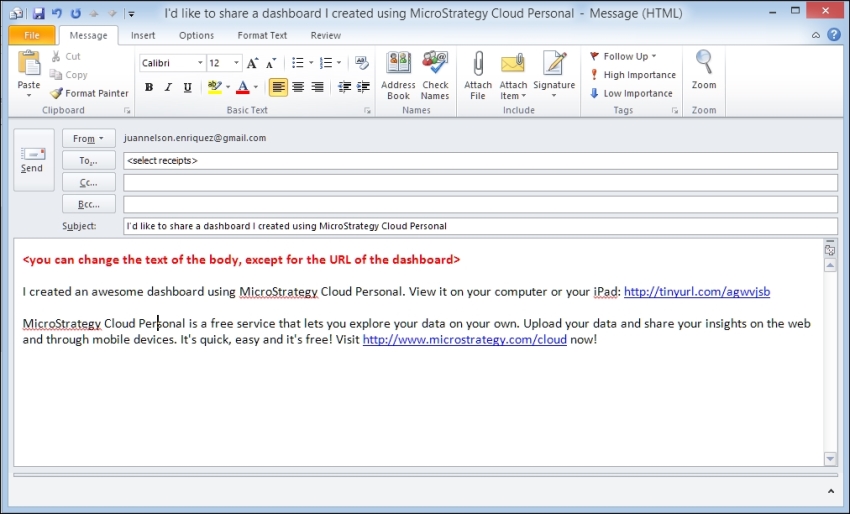Click the Attach Item envelope icon

513,64
